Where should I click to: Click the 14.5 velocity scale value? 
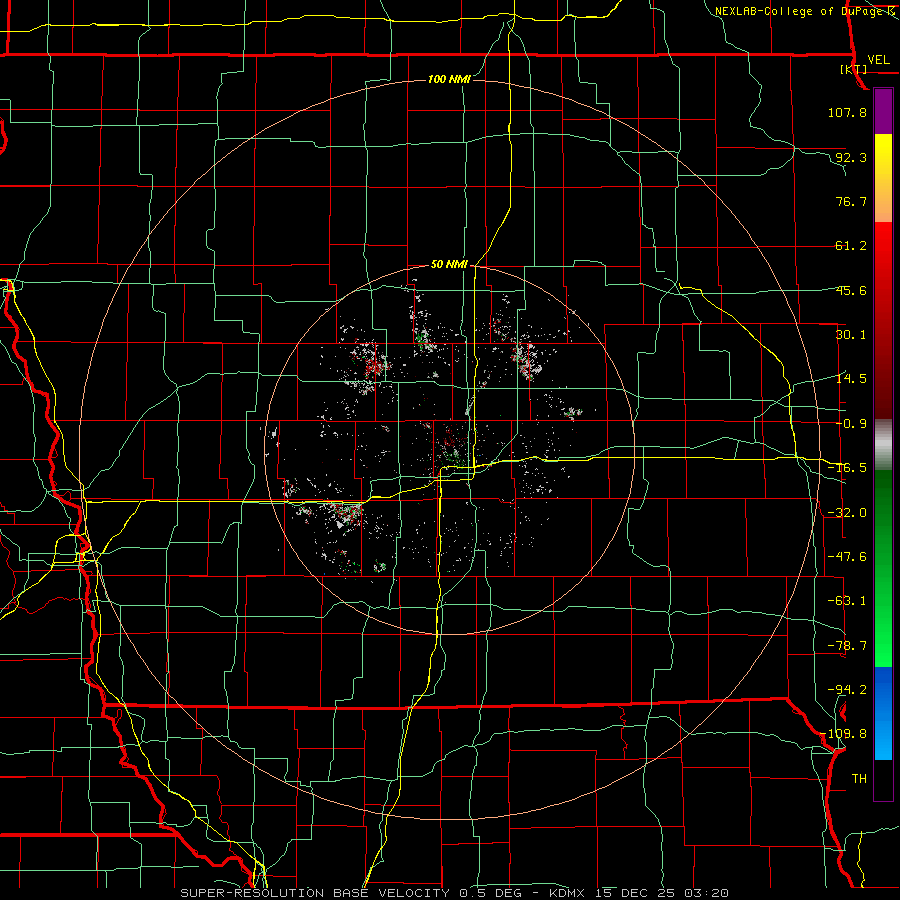tap(851, 379)
